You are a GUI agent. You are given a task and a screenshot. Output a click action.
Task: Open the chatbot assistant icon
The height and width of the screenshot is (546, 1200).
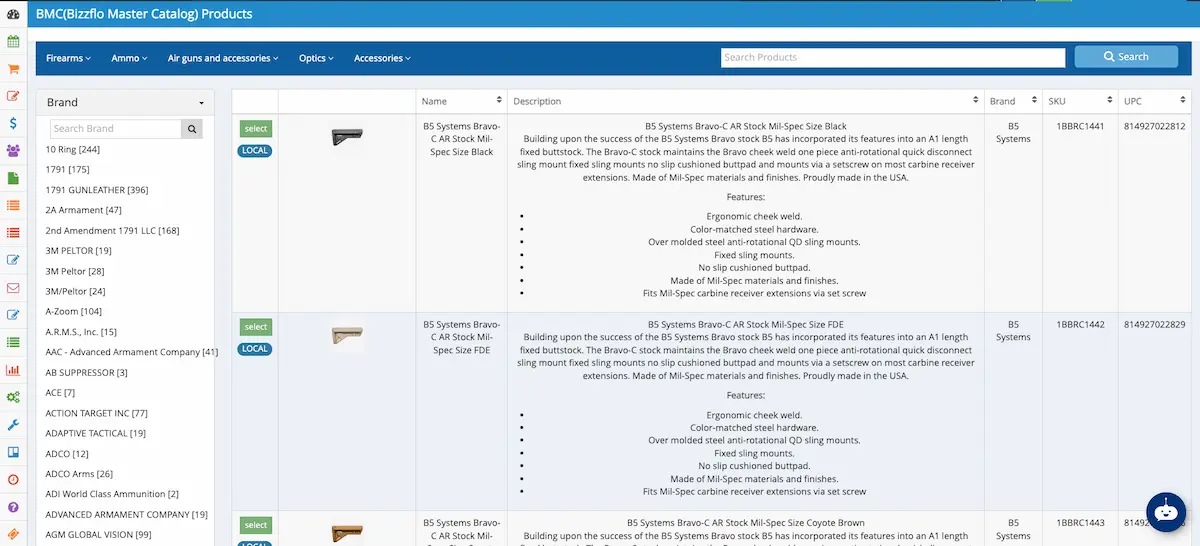(x=1165, y=512)
